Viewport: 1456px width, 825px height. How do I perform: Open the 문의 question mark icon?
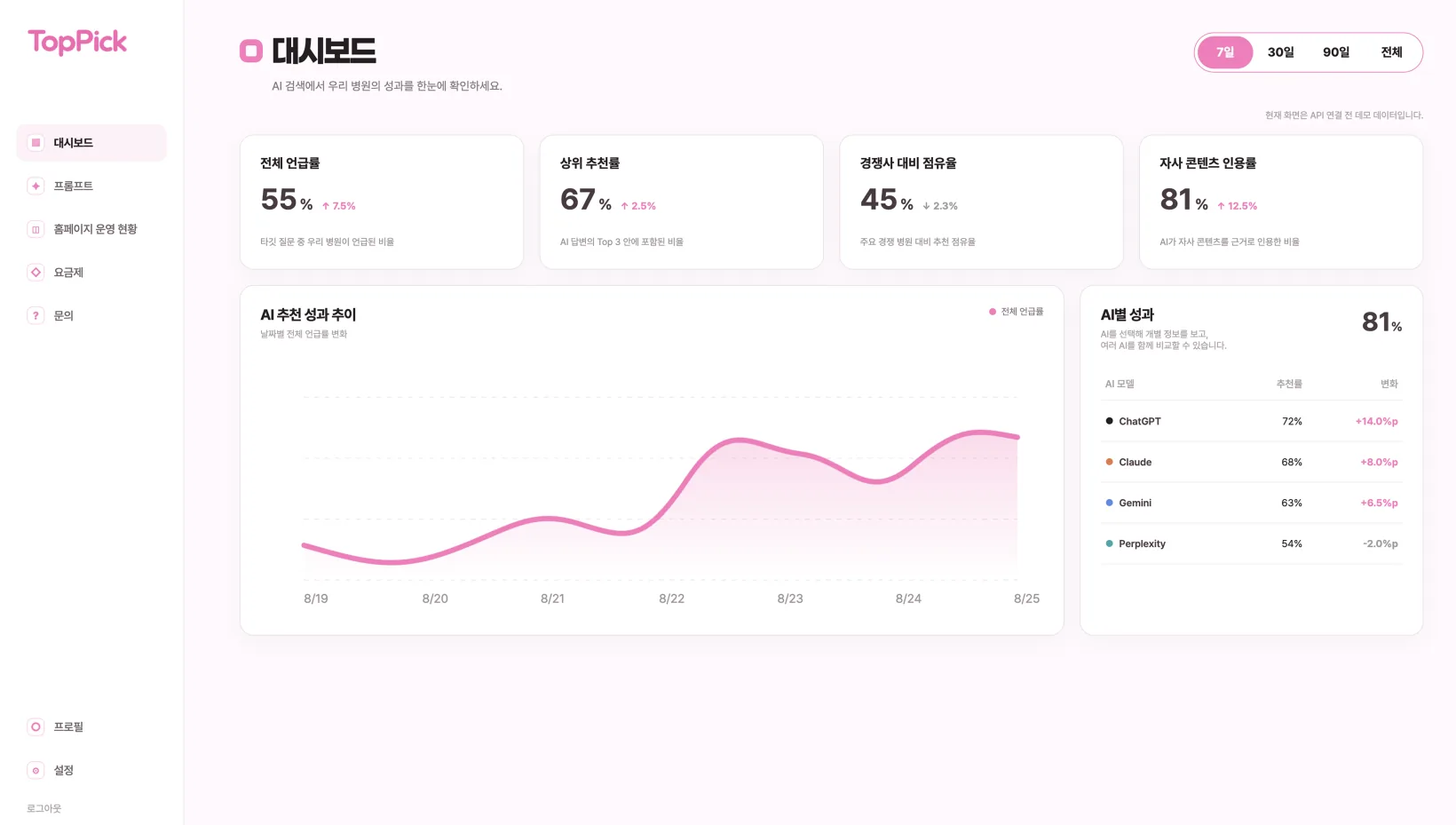[x=36, y=315]
